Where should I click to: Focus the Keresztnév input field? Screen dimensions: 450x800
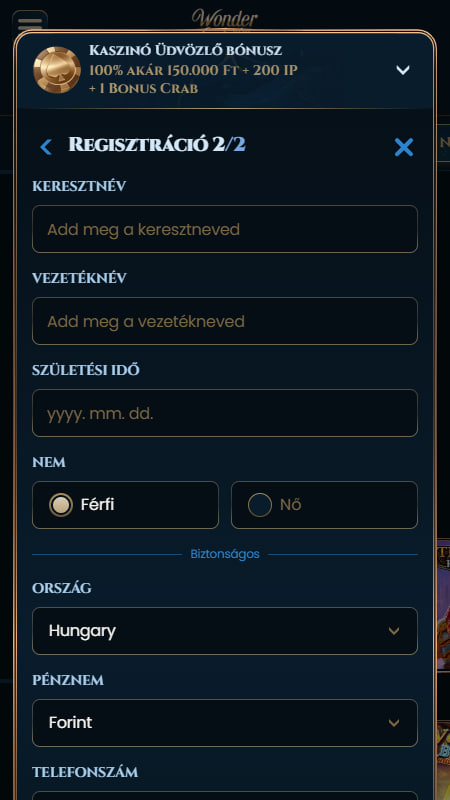[225, 229]
